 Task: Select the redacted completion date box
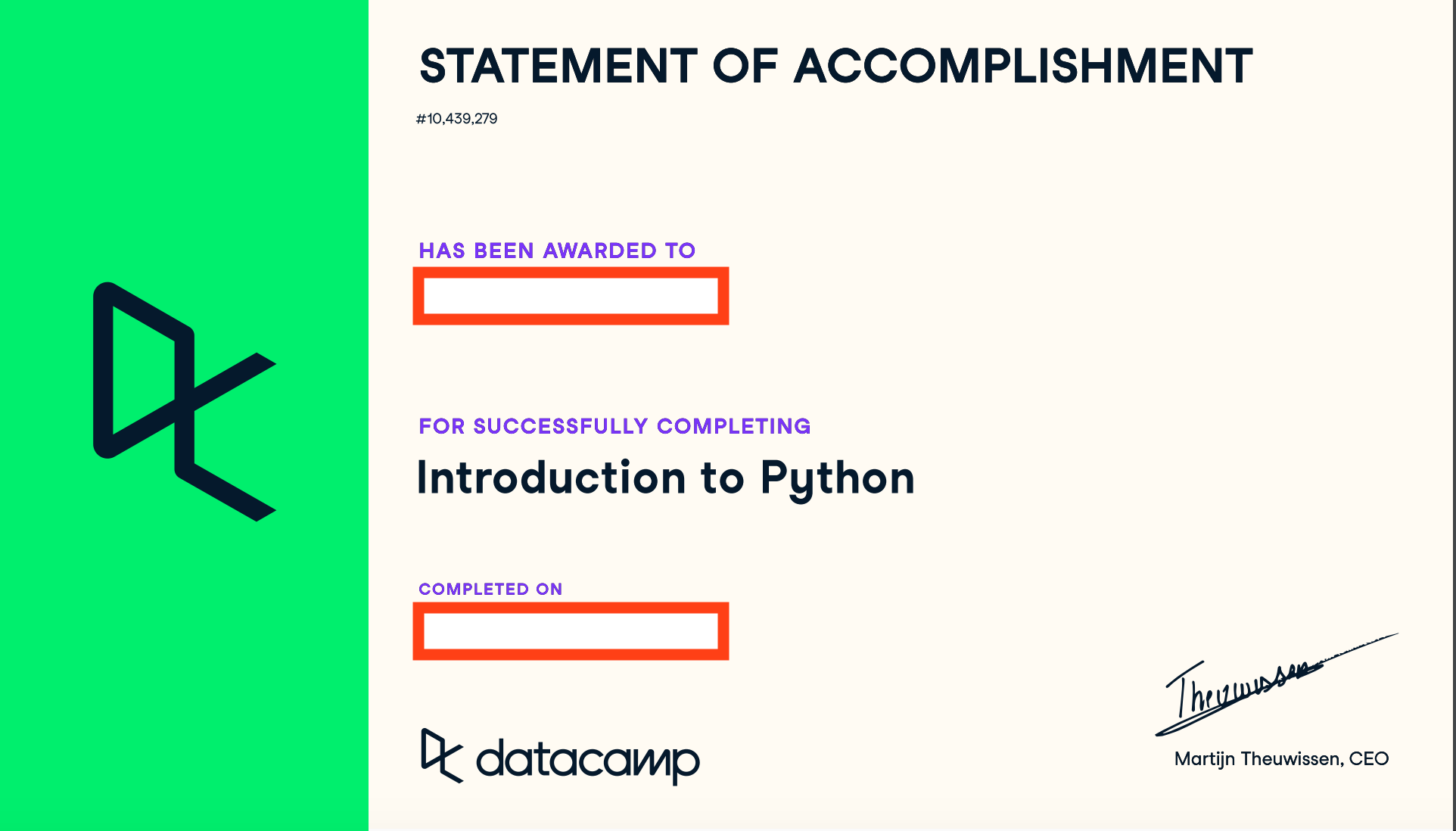point(571,631)
